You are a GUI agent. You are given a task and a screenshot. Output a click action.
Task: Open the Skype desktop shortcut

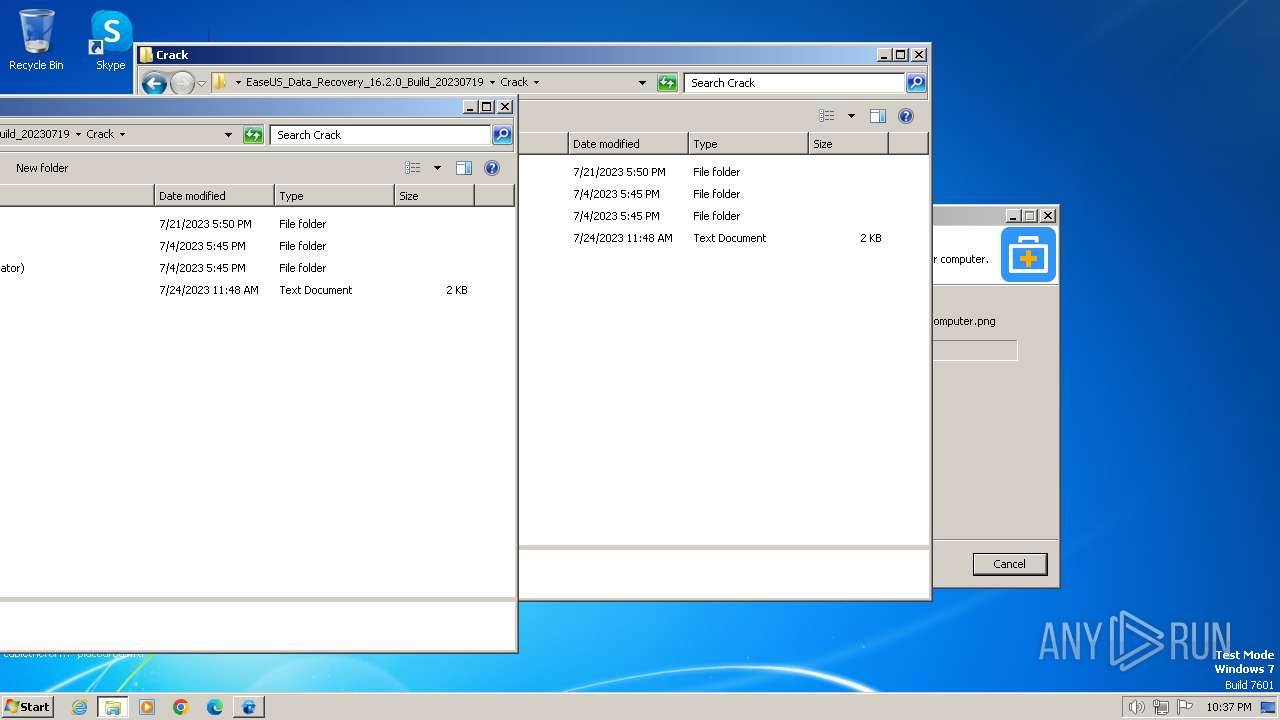click(x=110, y=40)
